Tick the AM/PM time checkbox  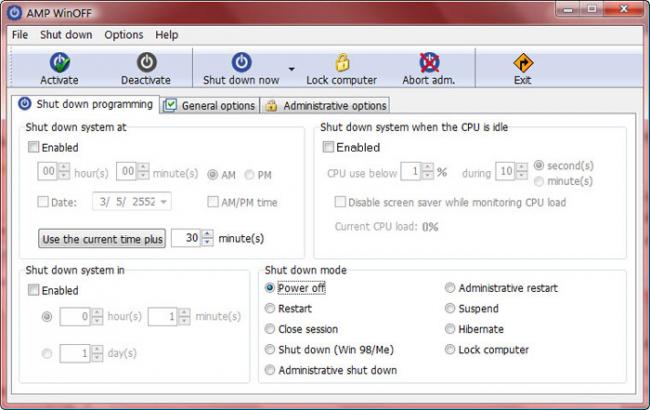click(213, 202)
